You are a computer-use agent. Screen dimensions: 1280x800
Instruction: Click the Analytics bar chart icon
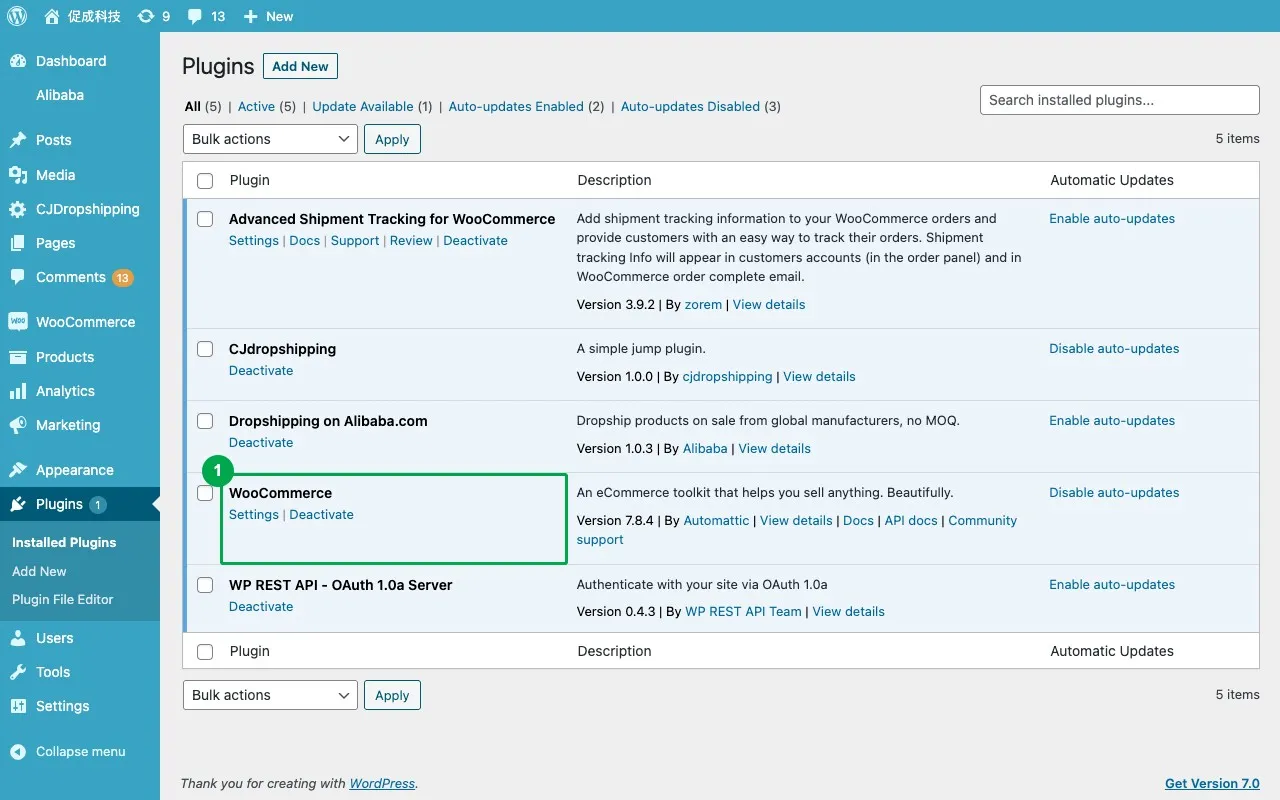[18, 391]
